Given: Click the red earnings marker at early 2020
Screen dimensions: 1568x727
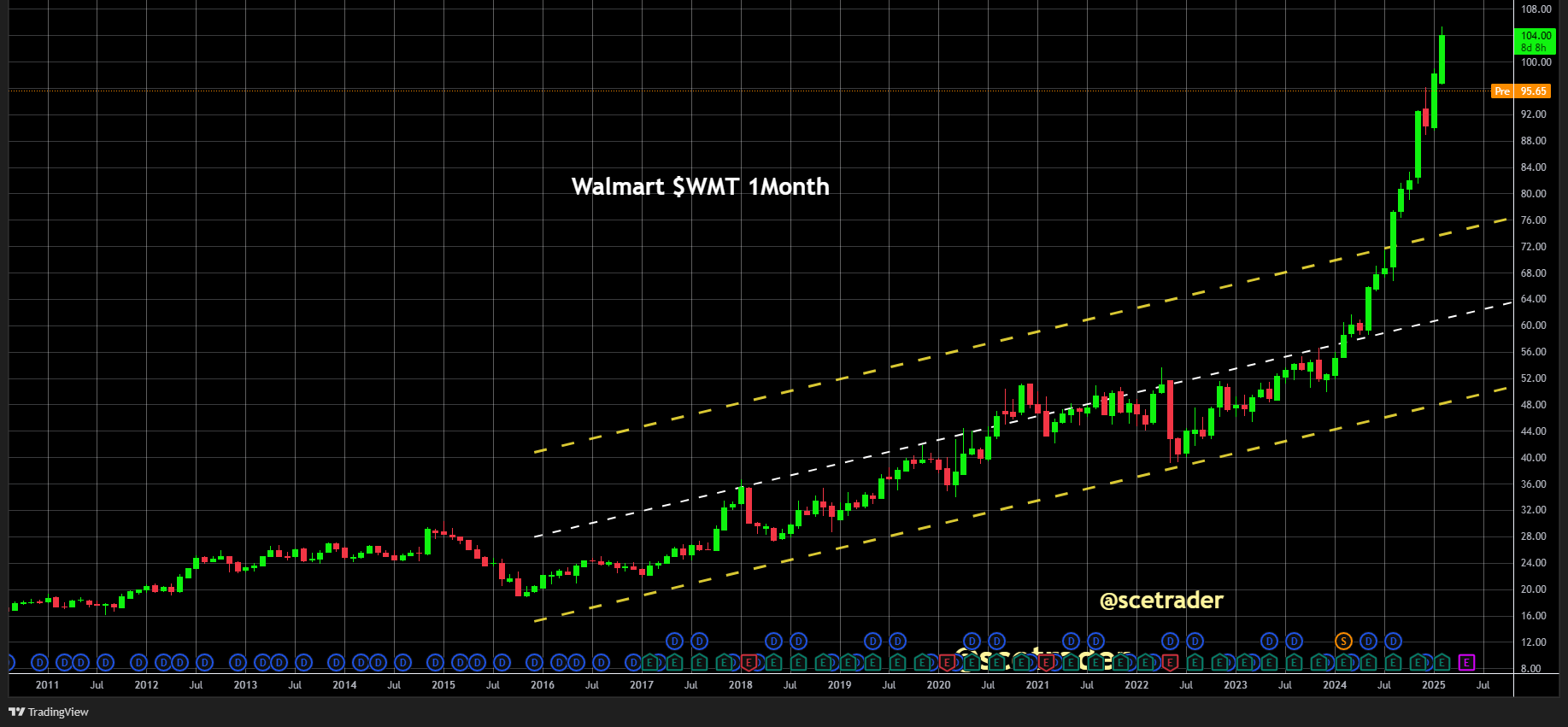Looking at the screenshot, I should tap(947, 662).
